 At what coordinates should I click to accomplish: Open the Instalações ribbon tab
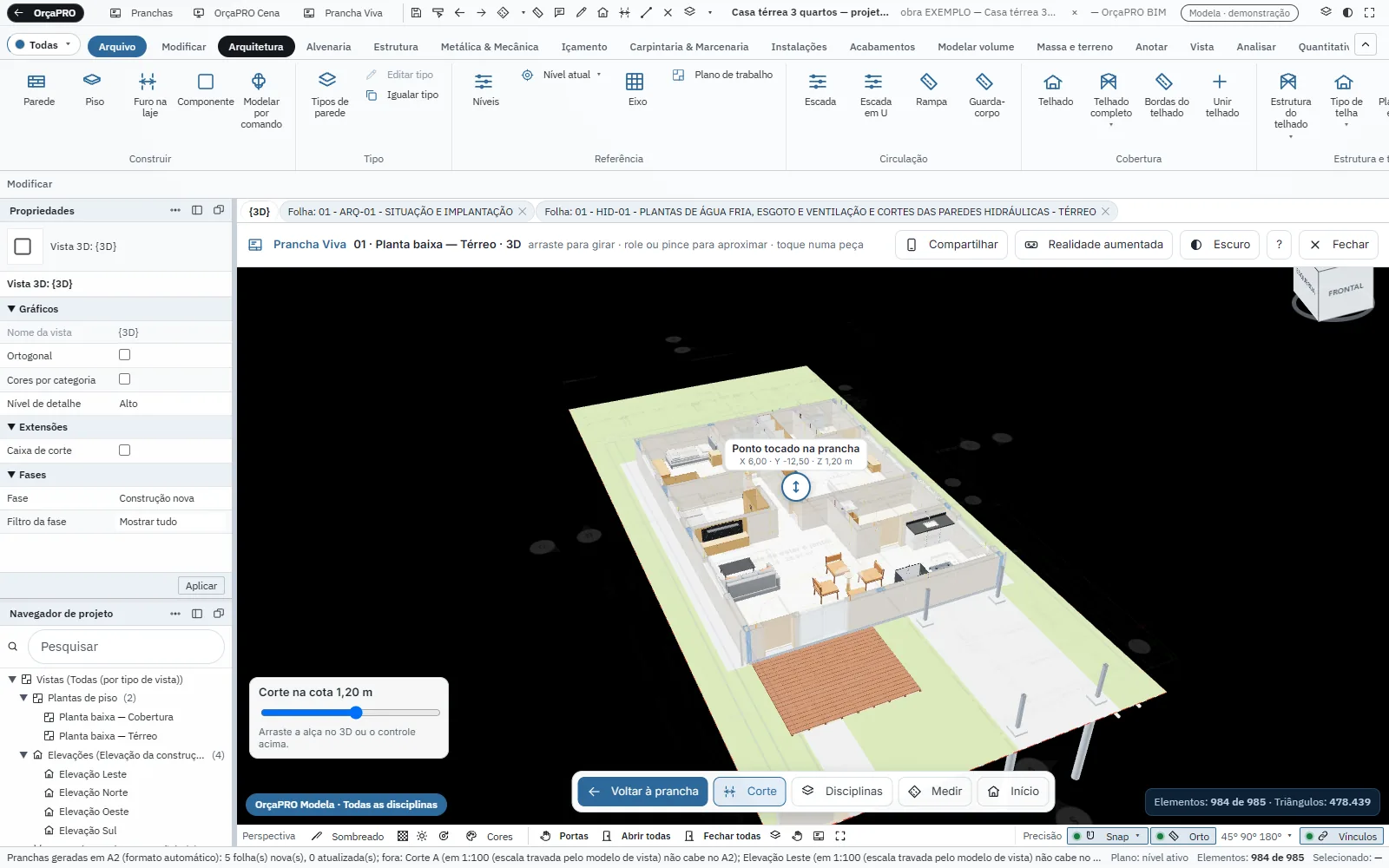[799, 47]
